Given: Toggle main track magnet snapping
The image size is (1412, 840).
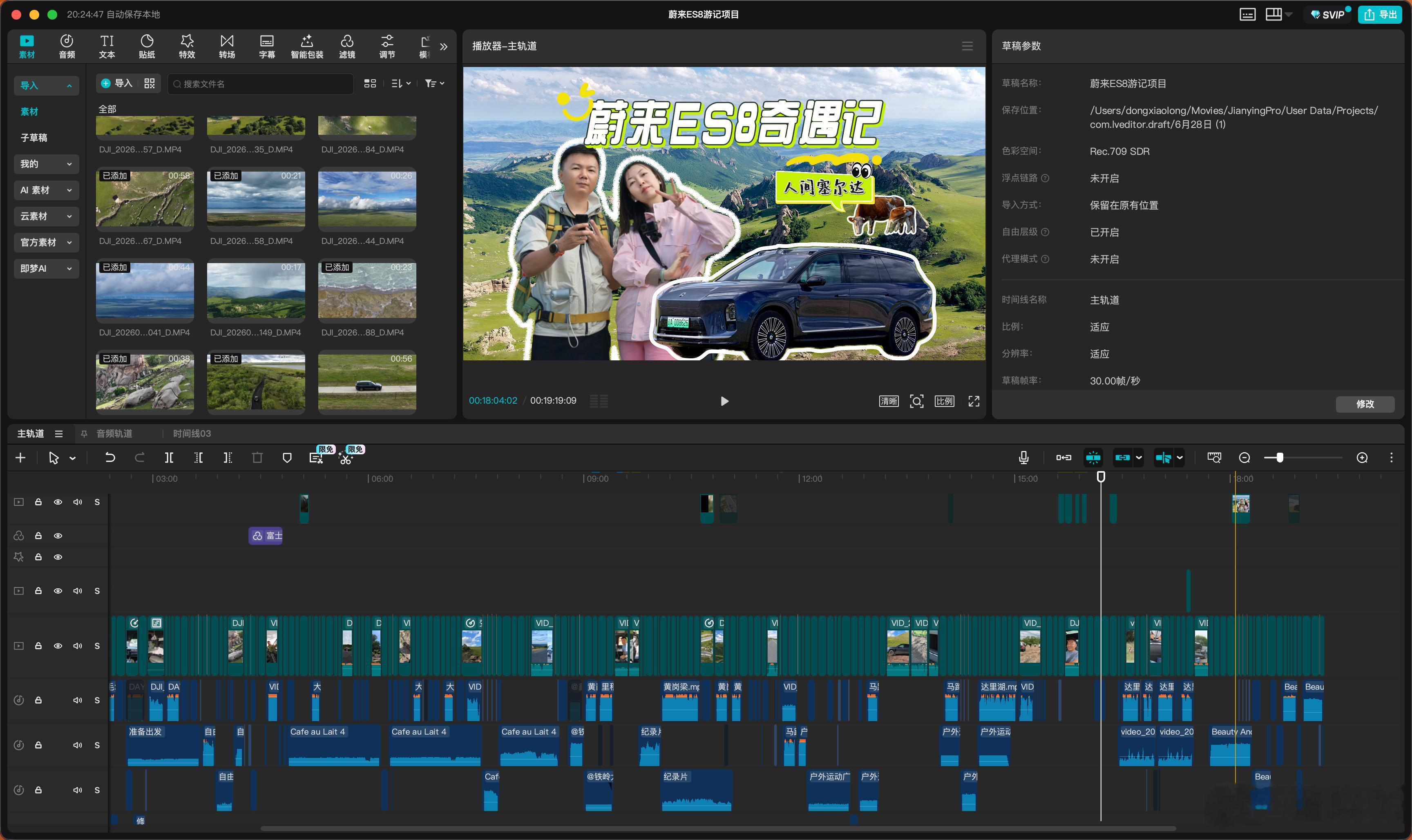Looking at the screenshot, I should (x=1093, y=457).
